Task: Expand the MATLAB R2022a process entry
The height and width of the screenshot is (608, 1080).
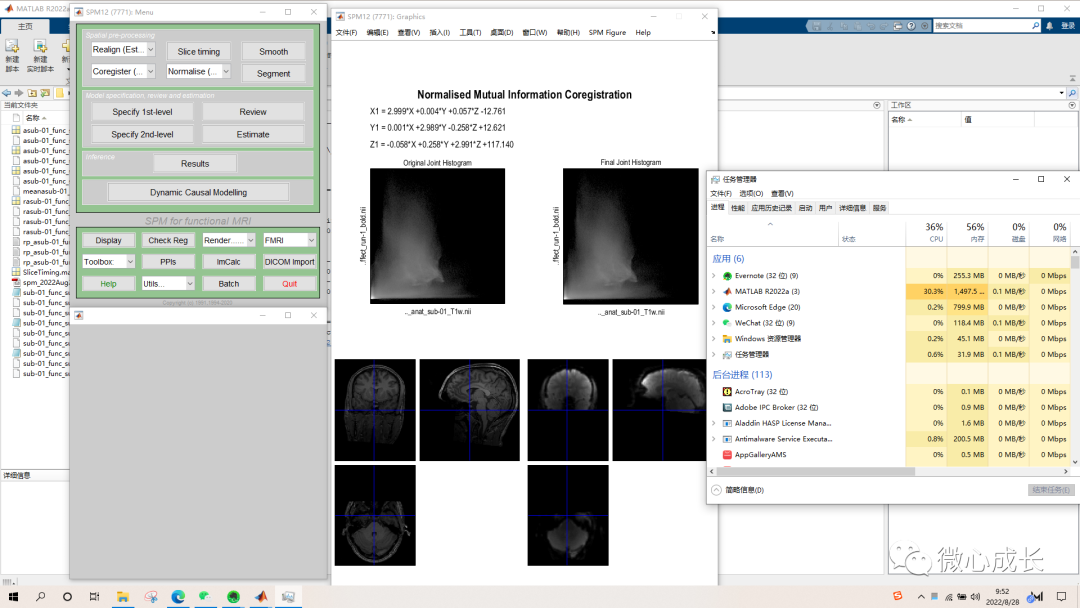Action: coord(714,291)
